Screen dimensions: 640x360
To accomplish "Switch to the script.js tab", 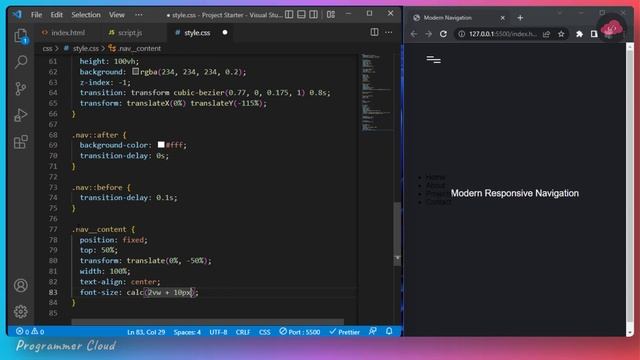I will coord(126,33).
